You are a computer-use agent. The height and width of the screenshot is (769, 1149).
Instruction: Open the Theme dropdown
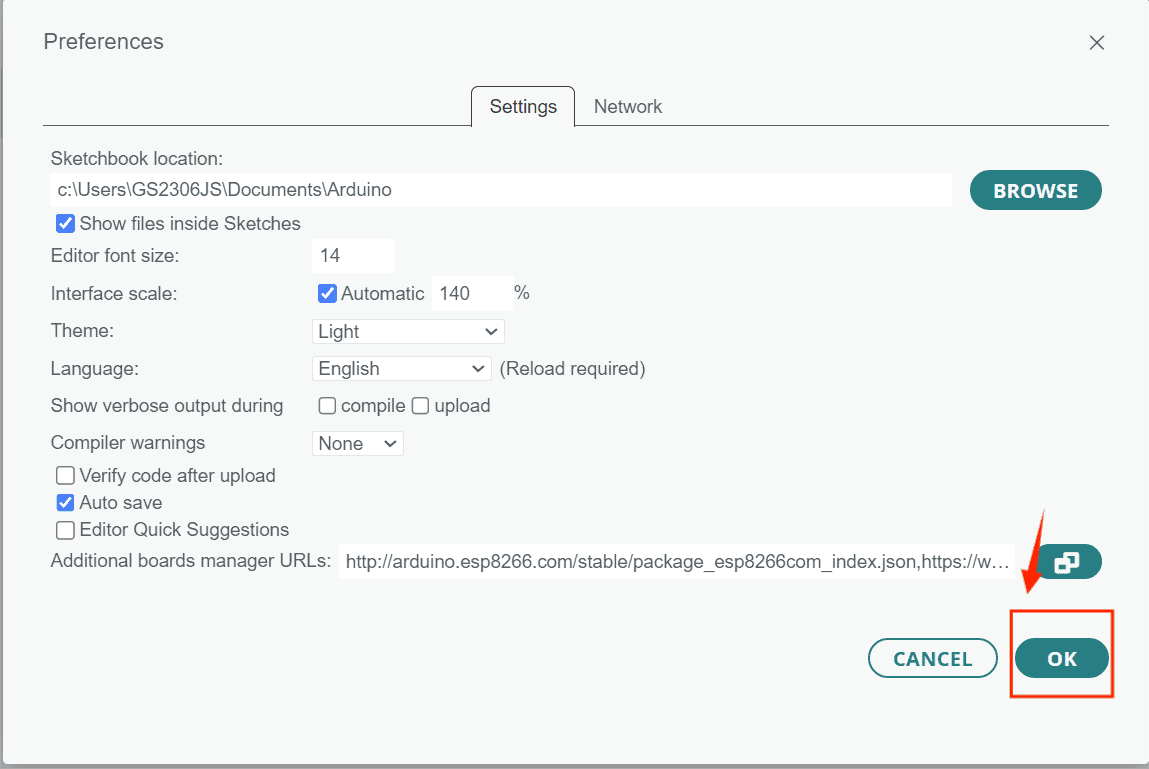click(408, 331)
